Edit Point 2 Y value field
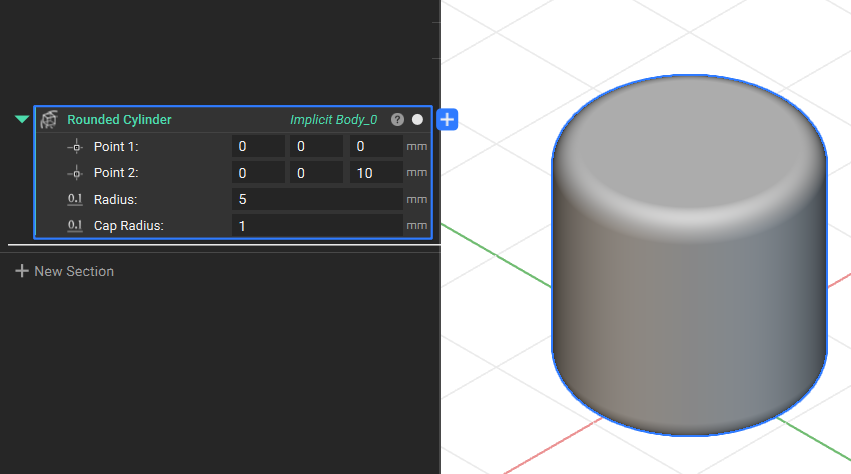This screenshot has height=474, width=851. [316, 173]
